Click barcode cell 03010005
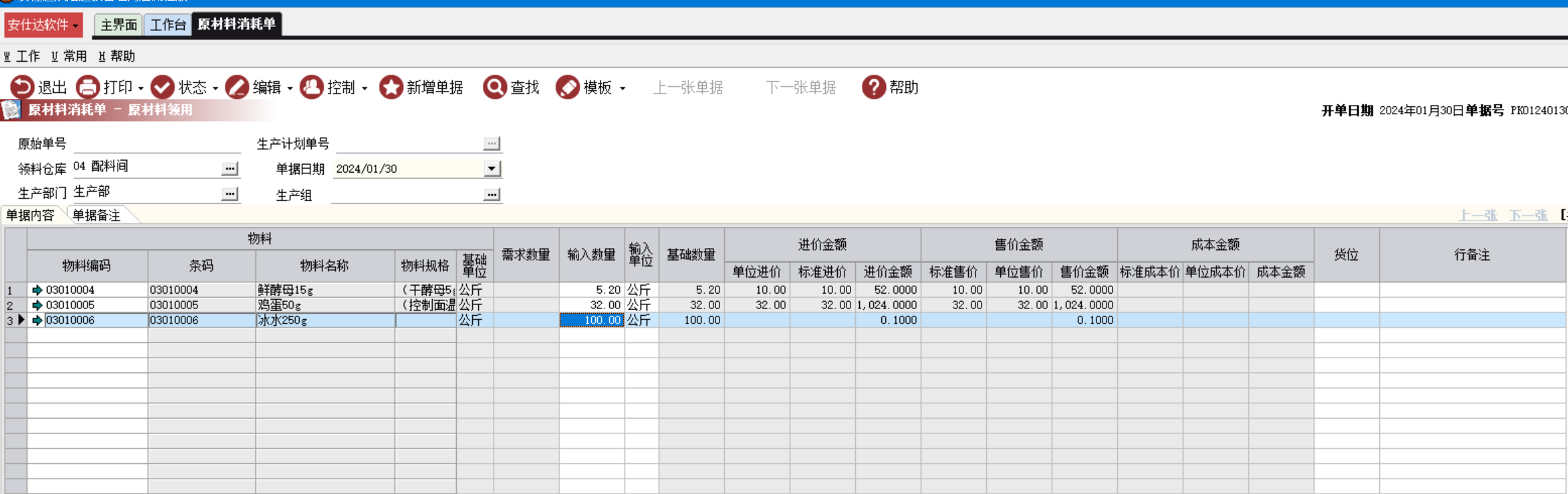 click(x=202, y=305)
